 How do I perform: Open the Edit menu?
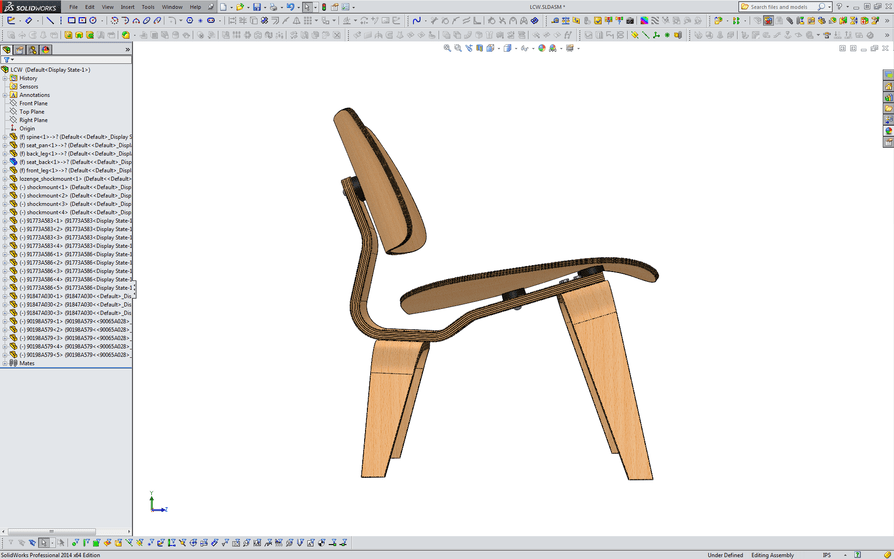[90, 7]
